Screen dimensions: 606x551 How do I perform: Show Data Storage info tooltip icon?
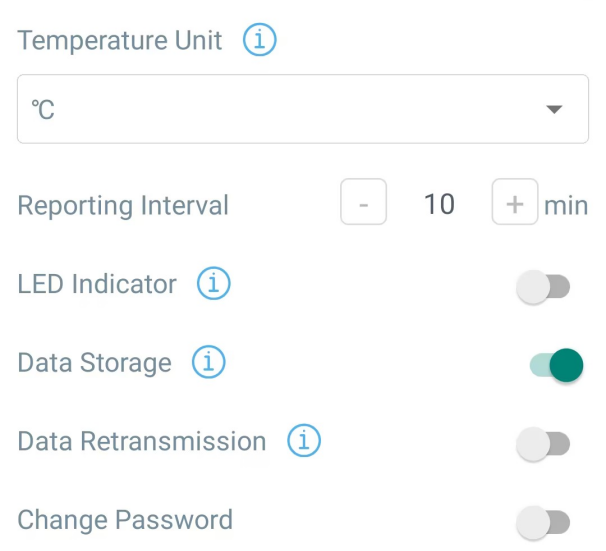(x=208, y=363)
